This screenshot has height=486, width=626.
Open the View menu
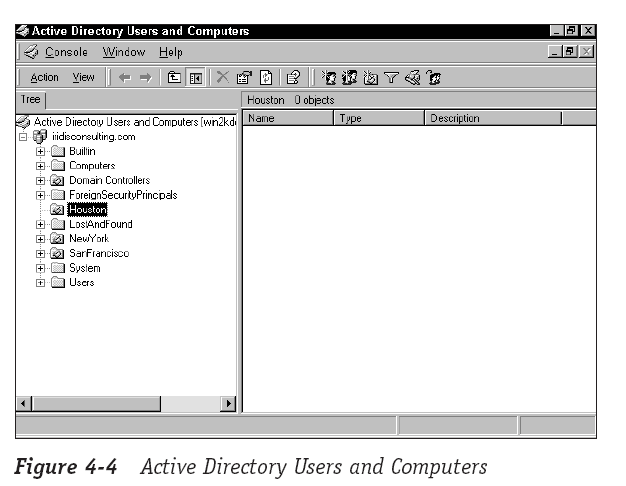point(83,77)
